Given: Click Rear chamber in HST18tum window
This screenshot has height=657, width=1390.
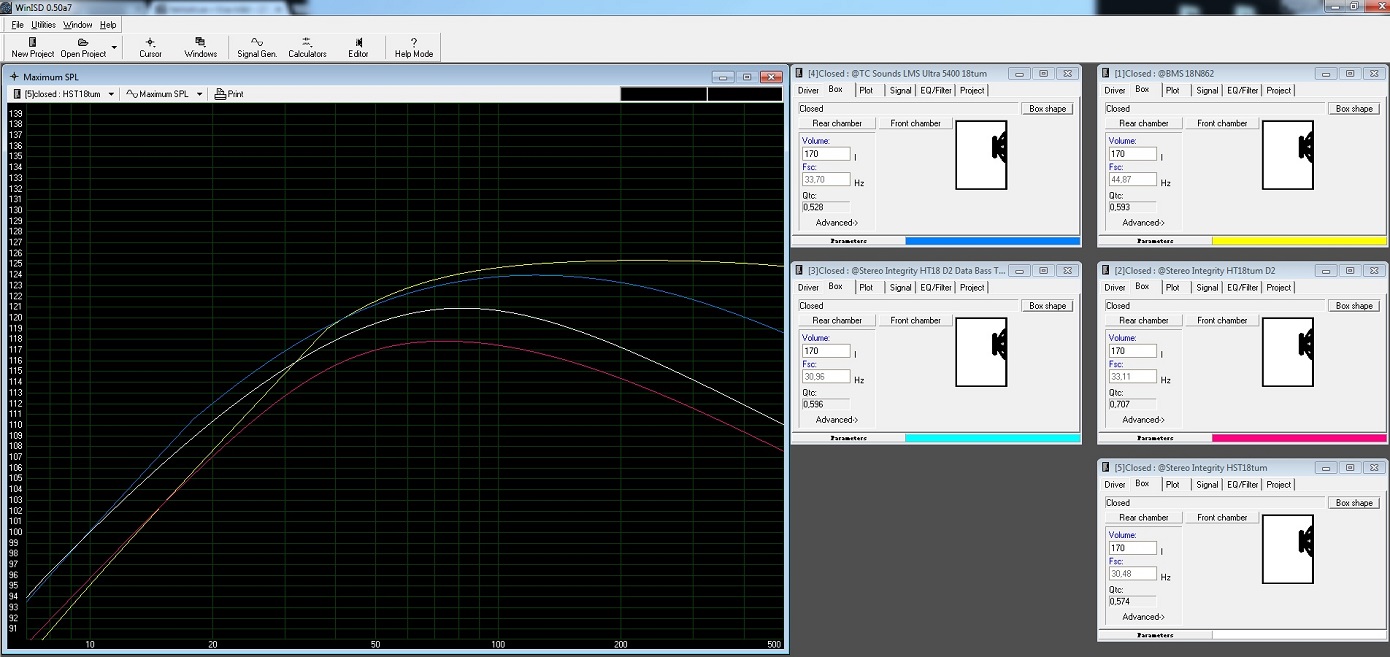Looking at the screenshot, I should tap(1144, 518).
